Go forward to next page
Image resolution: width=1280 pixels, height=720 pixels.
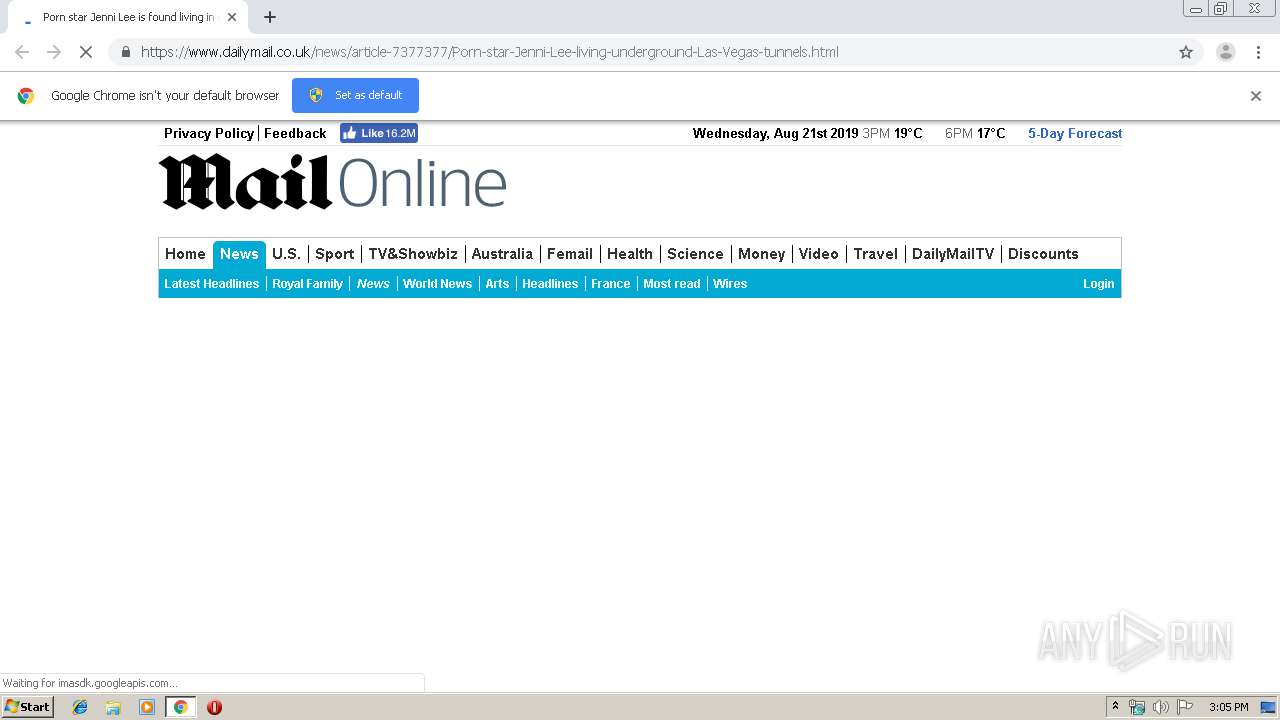click(54, 52)
